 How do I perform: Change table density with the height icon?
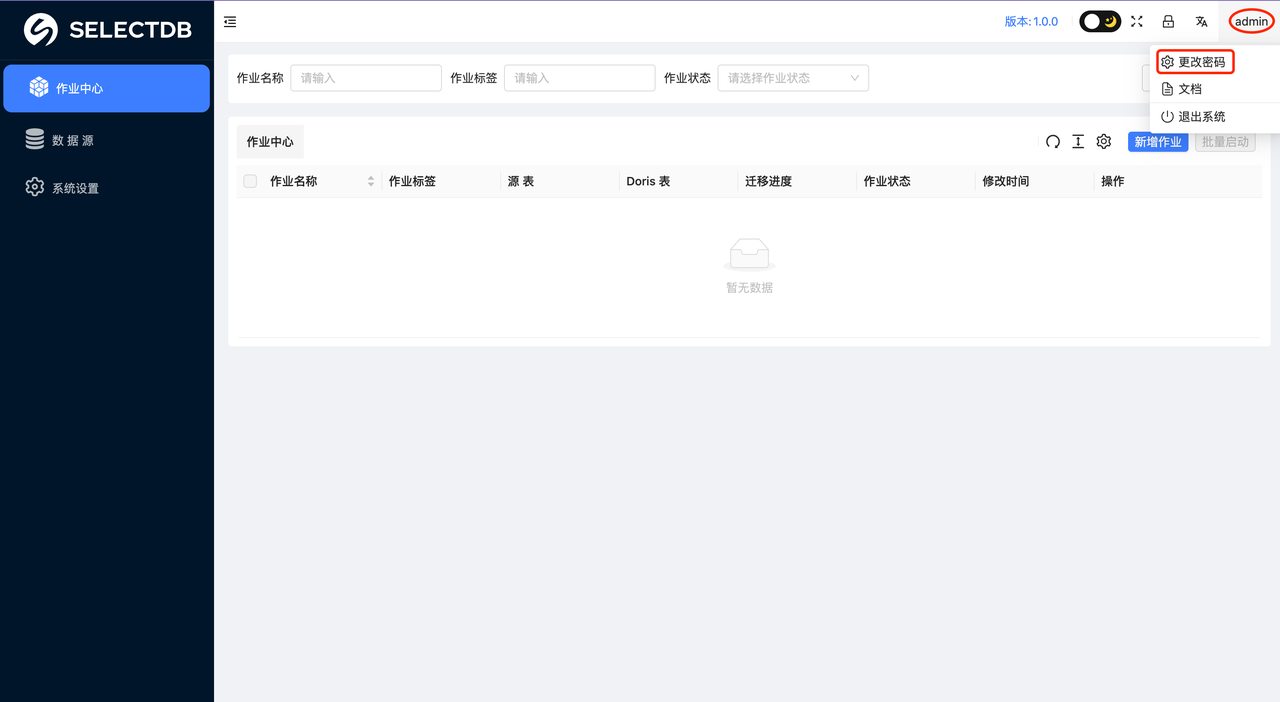coord(1078,142)
